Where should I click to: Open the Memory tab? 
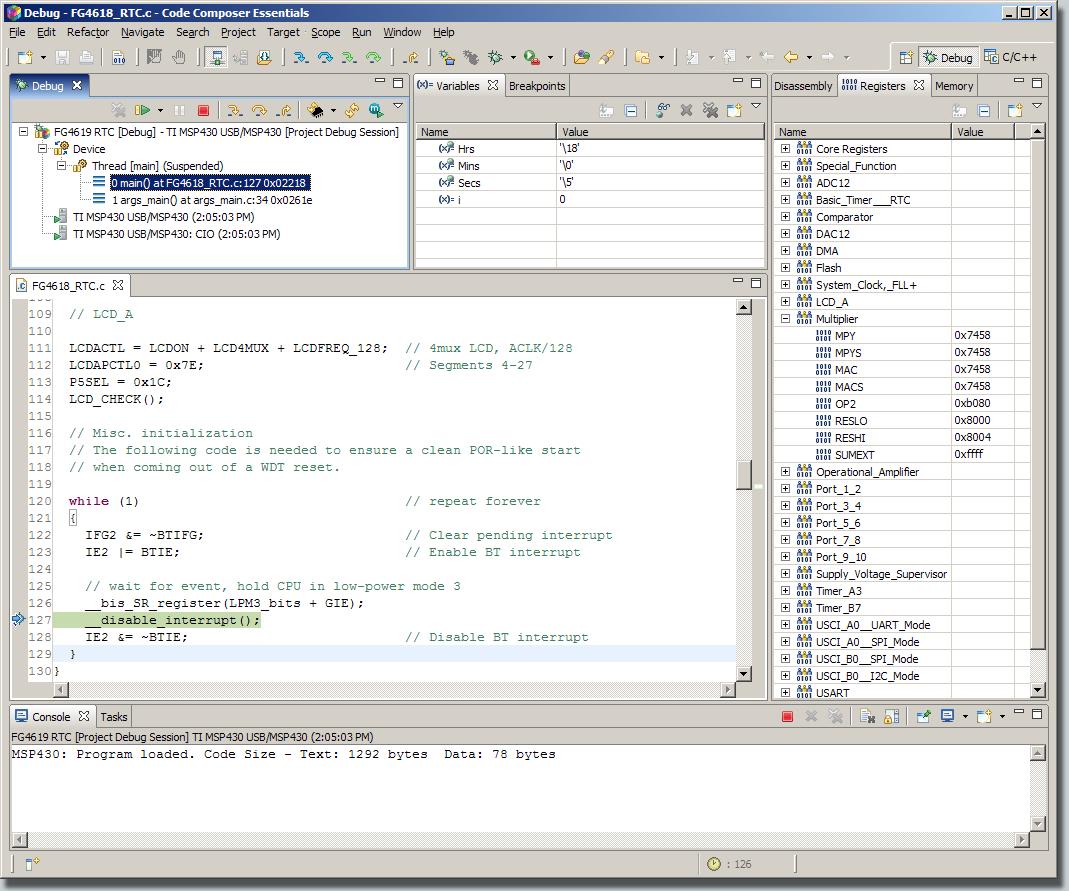[954, 86]
